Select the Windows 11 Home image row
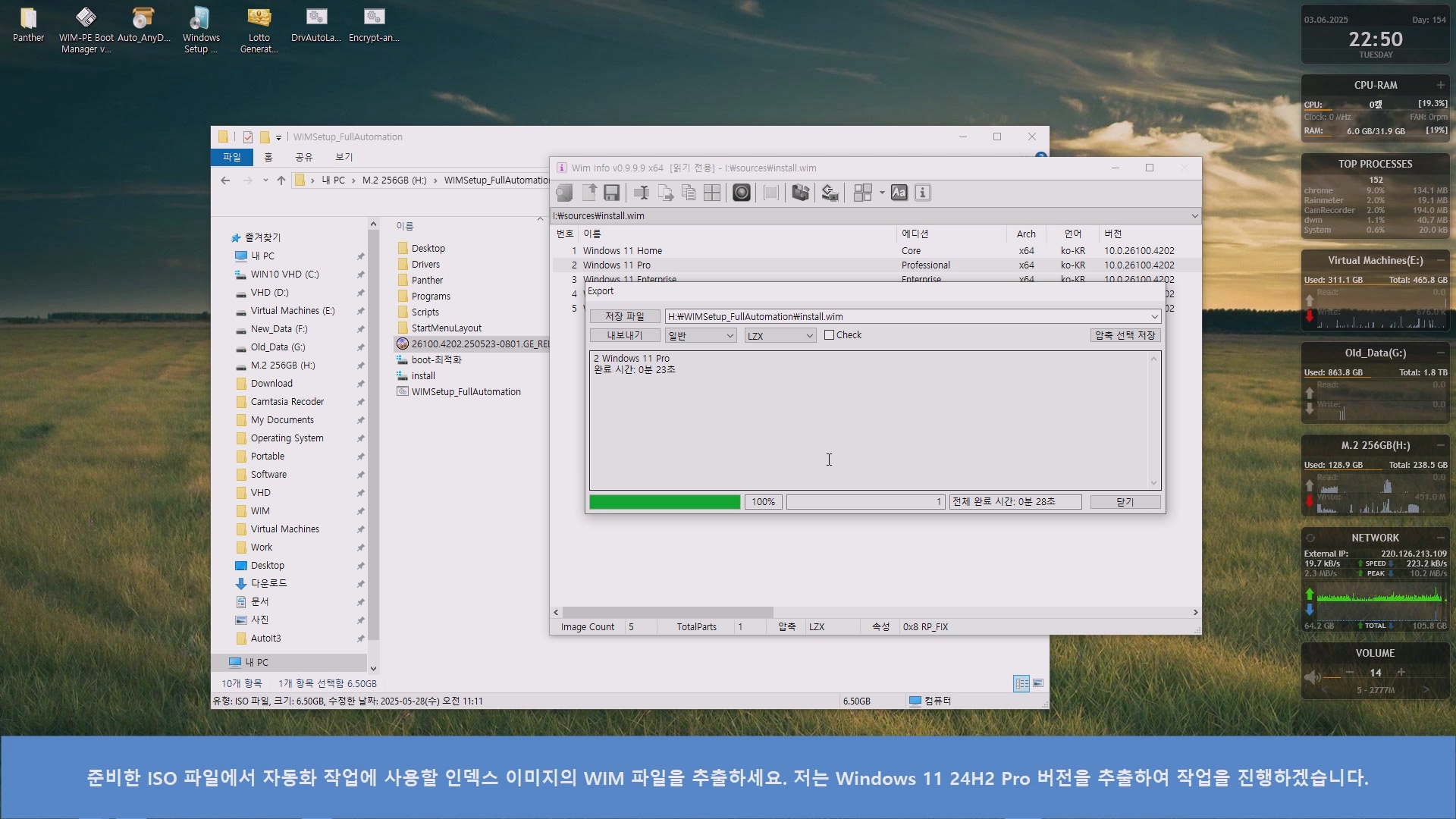The image size is (1456, 819). coord(622,251)
